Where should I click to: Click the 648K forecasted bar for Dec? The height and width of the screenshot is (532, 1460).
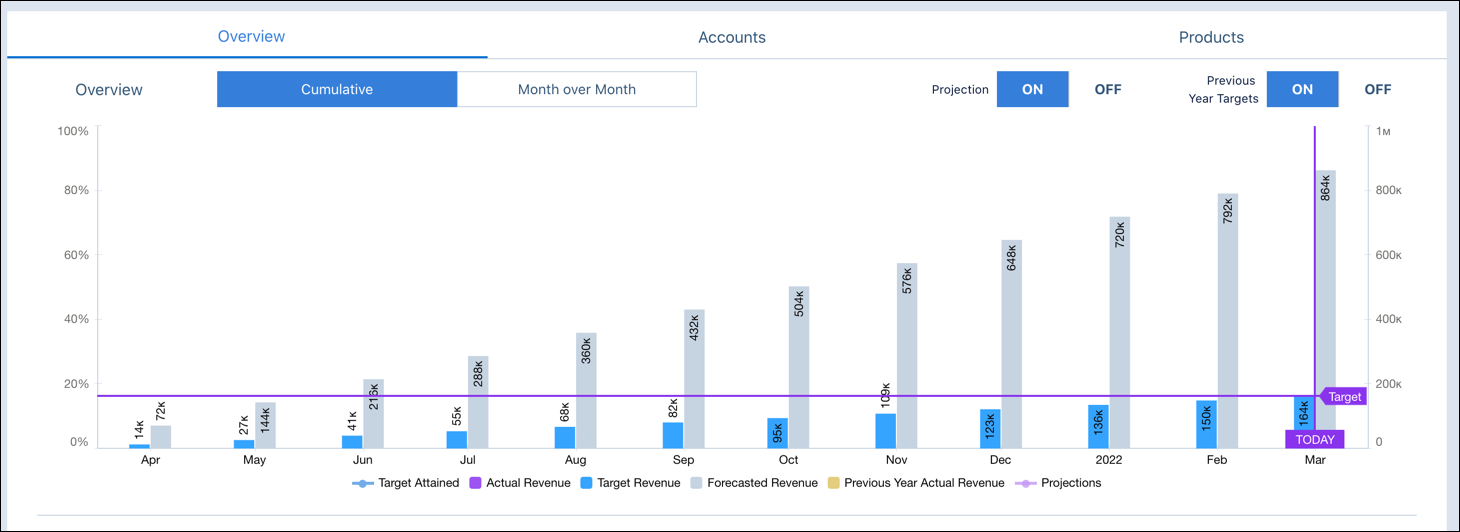tap(1012, 344)
